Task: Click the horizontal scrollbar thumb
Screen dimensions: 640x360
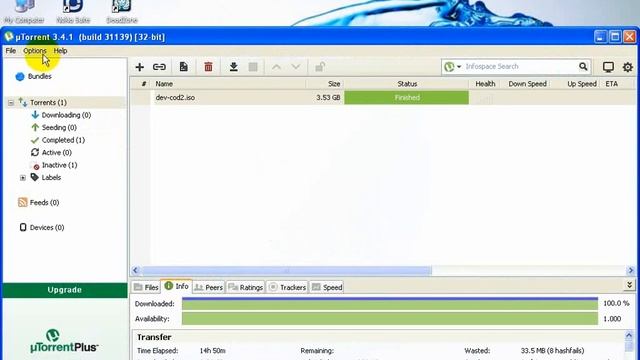Action: (287, 270)
